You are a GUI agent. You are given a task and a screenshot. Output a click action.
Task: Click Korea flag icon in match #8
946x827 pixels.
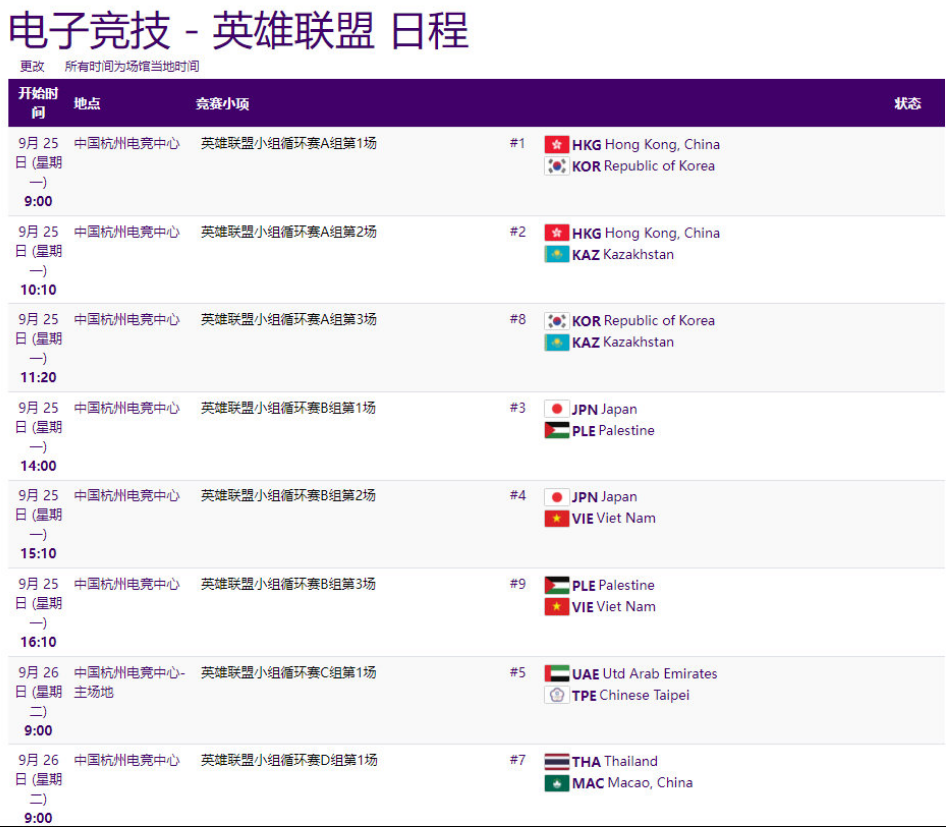[556, 321]
